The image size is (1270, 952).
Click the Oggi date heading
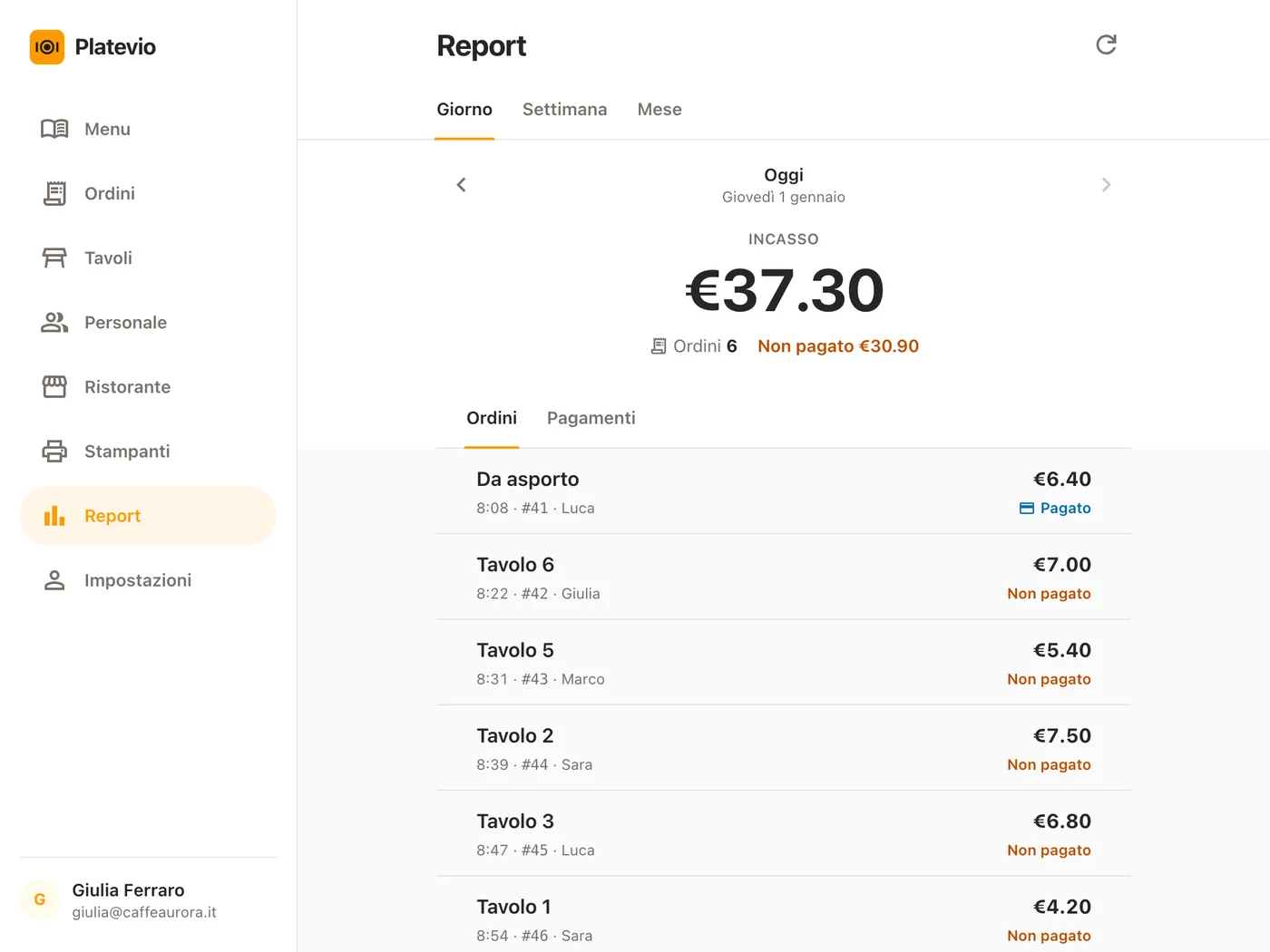784,175
